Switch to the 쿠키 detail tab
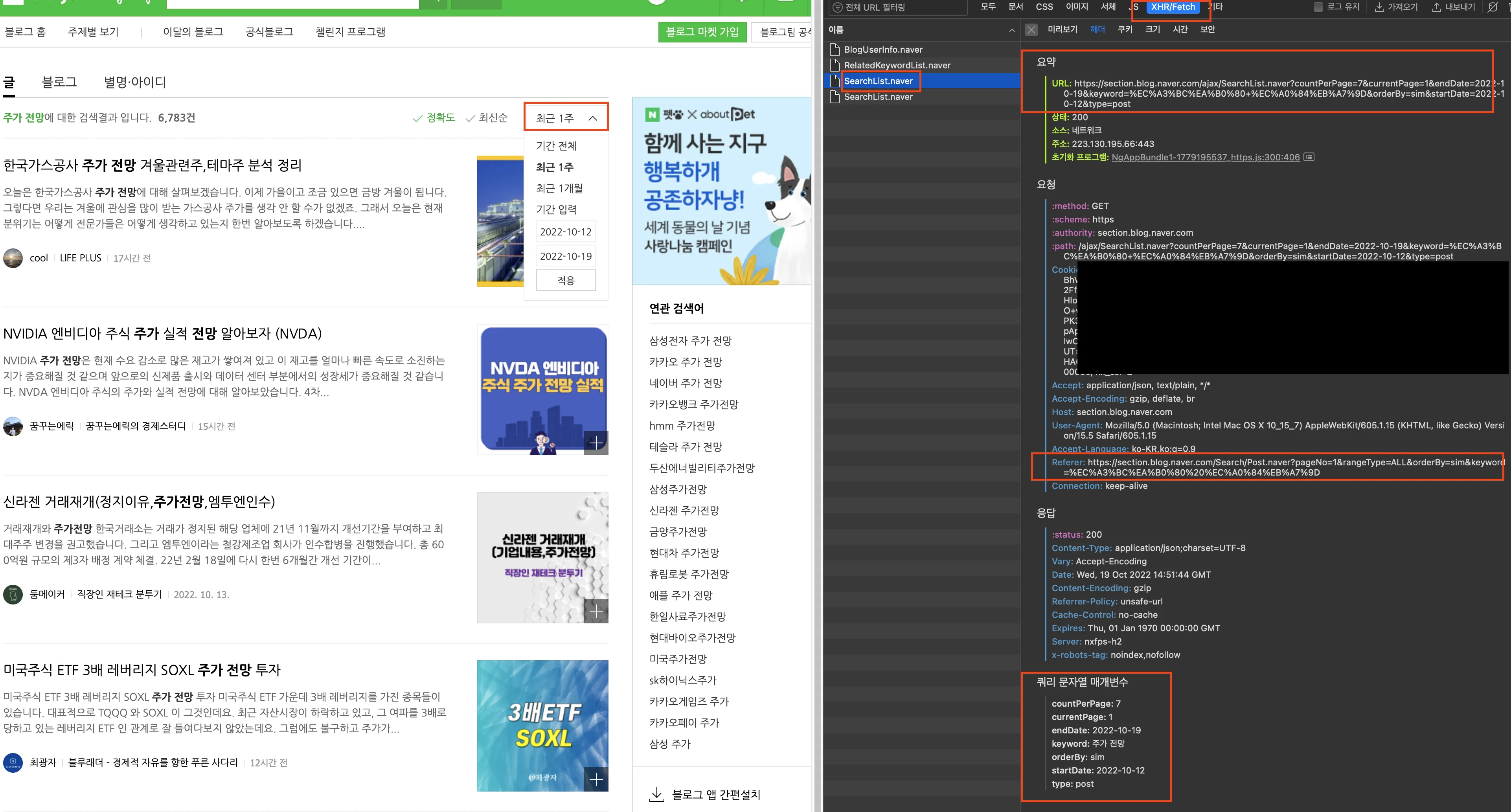Viewport: 1511px width, 812px height. click(1125, 29)
